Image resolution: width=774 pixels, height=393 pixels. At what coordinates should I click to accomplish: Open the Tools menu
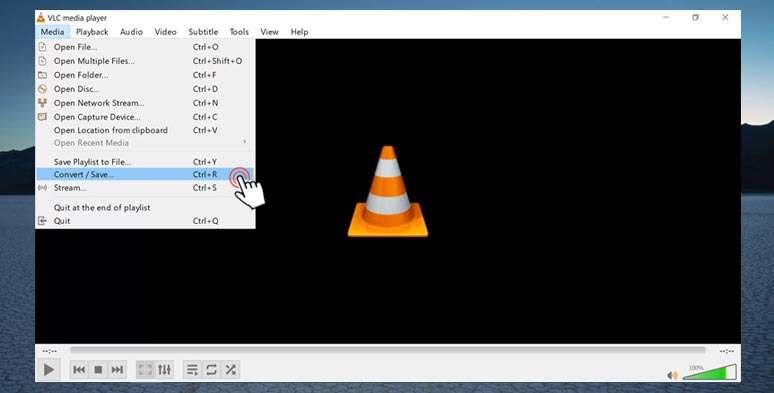[x=239, y=32]
